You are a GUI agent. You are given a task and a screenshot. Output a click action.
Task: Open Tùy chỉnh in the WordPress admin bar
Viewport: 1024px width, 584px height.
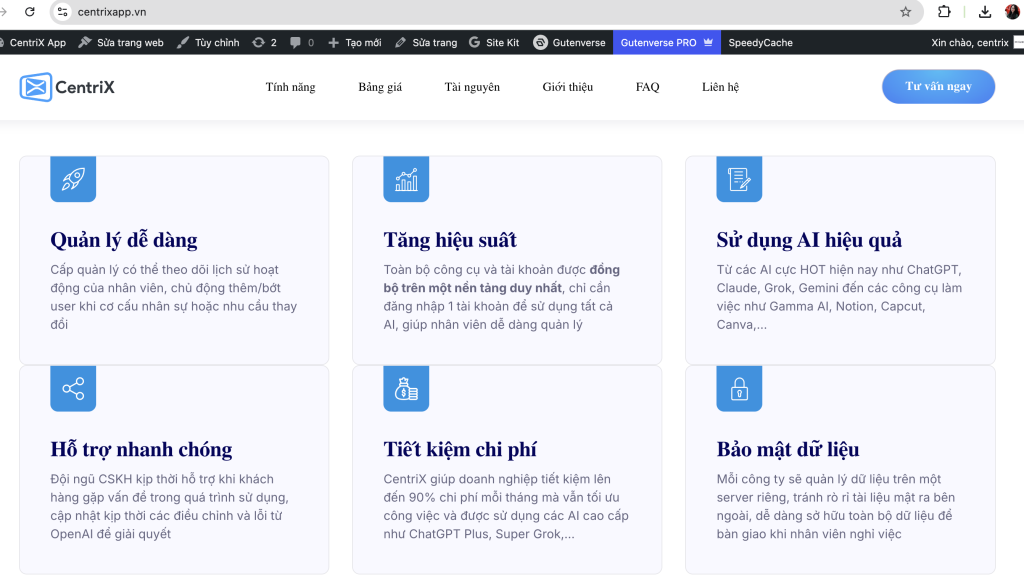(x=208, y=43)
